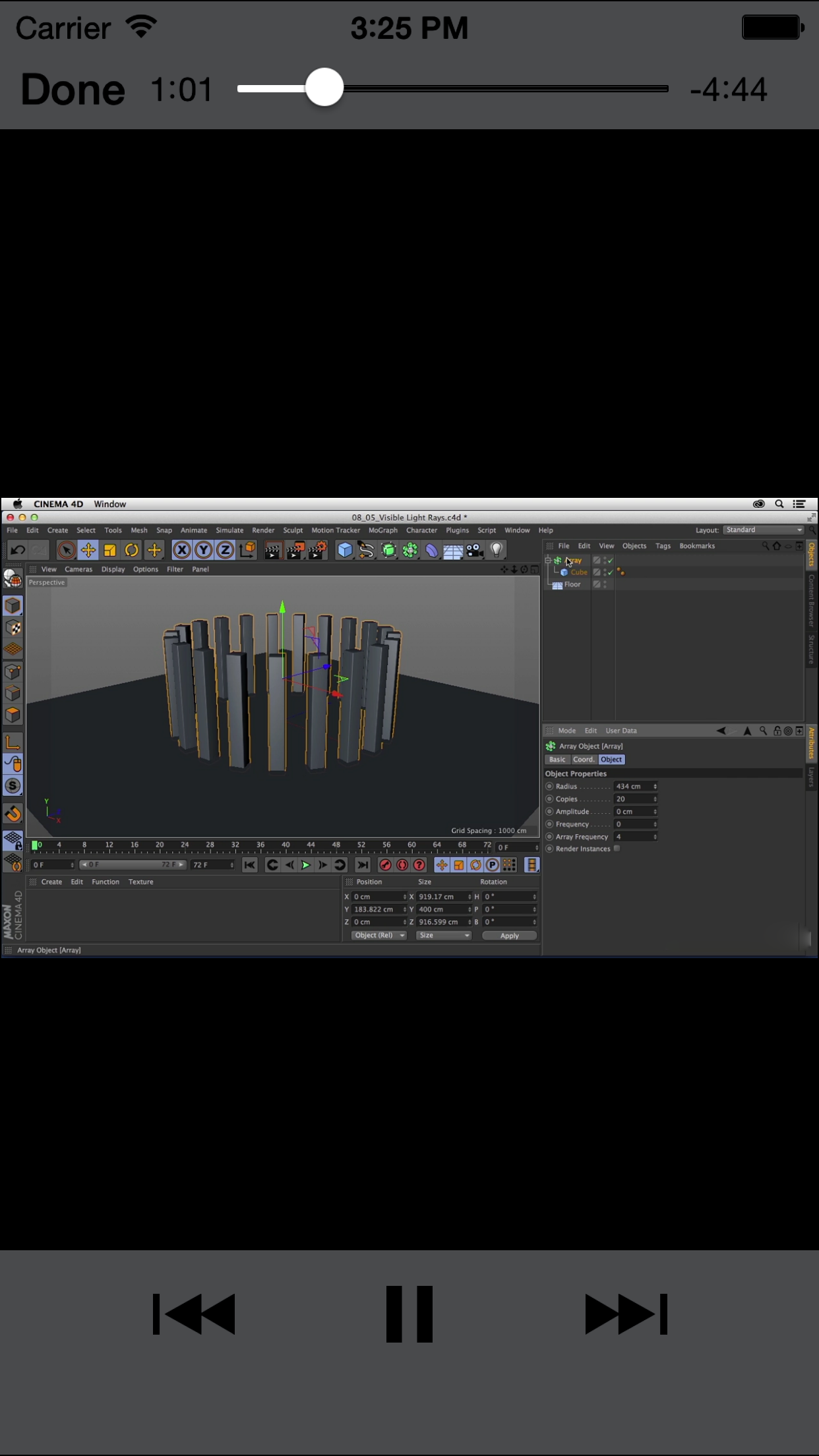
Task: Tap Done to close the video player
Action: coord(73,90)
